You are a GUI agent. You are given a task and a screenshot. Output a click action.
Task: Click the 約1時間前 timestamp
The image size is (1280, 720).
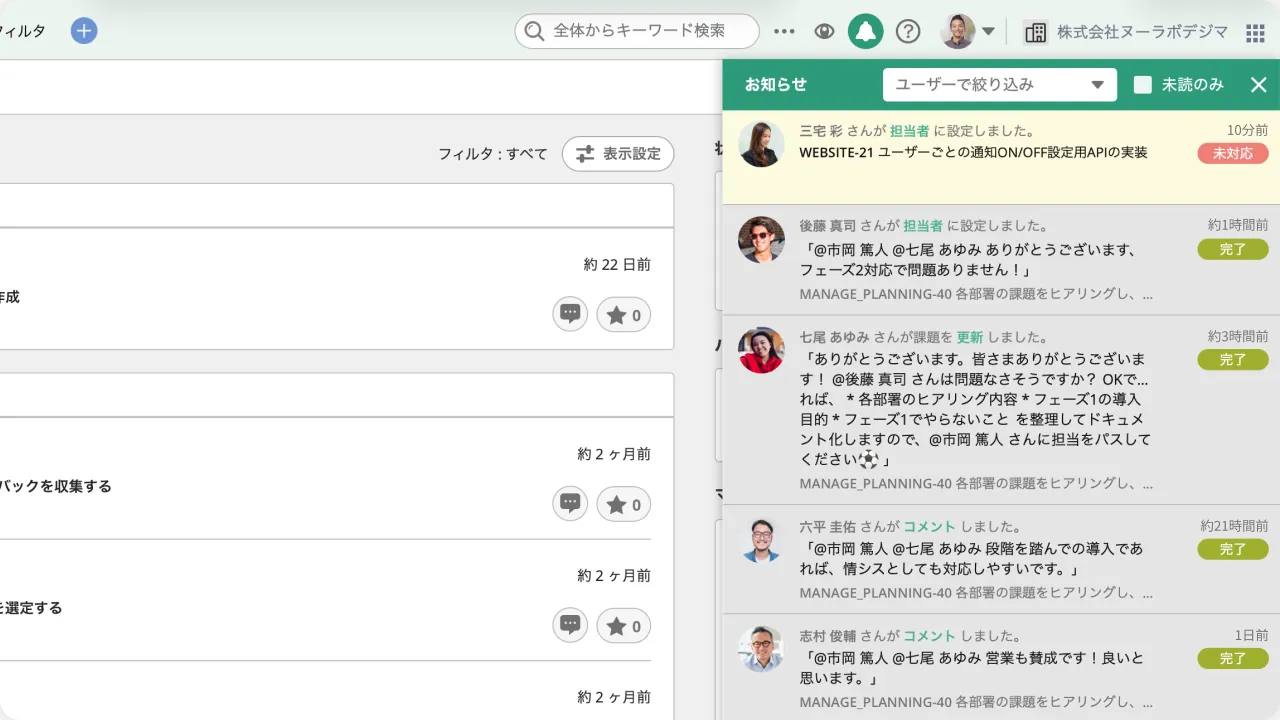[x=1238, y=225]
